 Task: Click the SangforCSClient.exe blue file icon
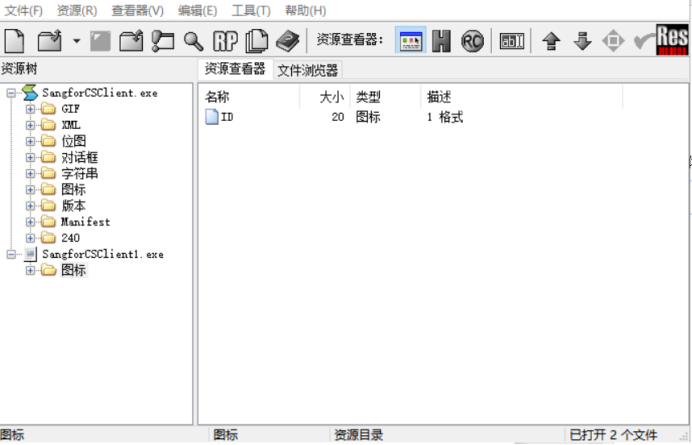[30, 93]
